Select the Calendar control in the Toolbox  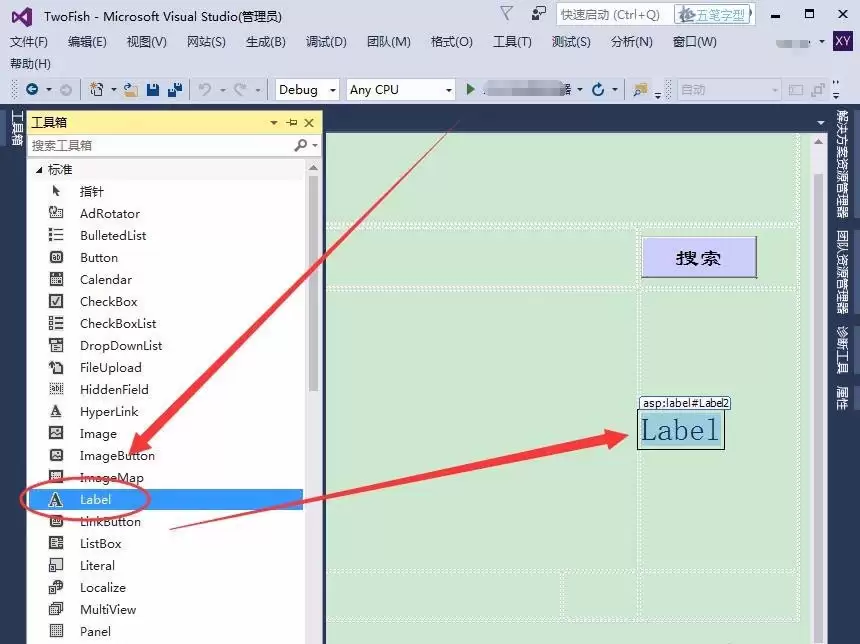(x=103, y=279)
